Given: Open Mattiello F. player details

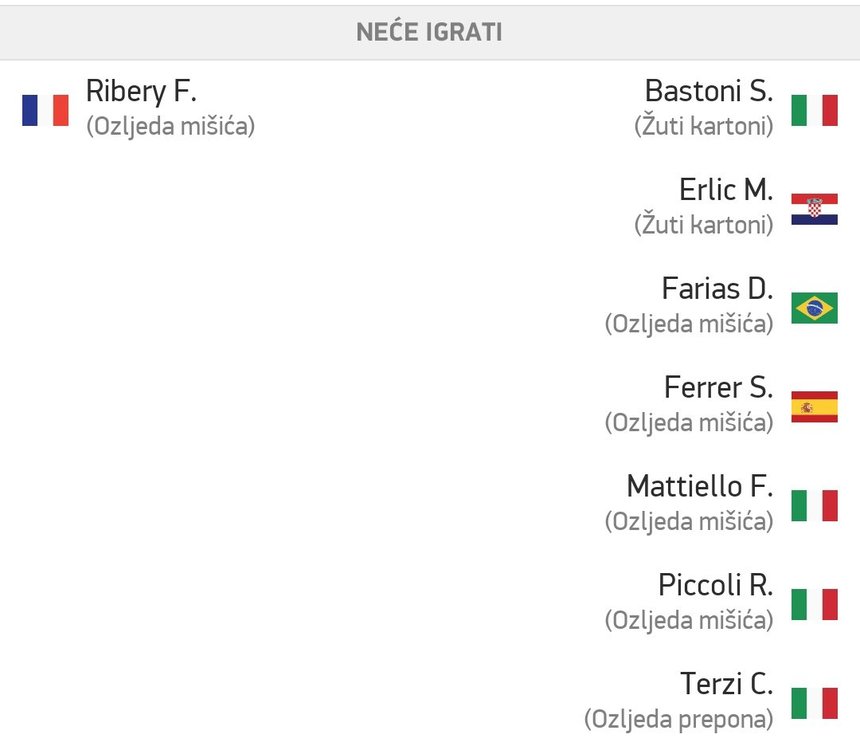Looking at the screenshot, I should click(699, 487).
